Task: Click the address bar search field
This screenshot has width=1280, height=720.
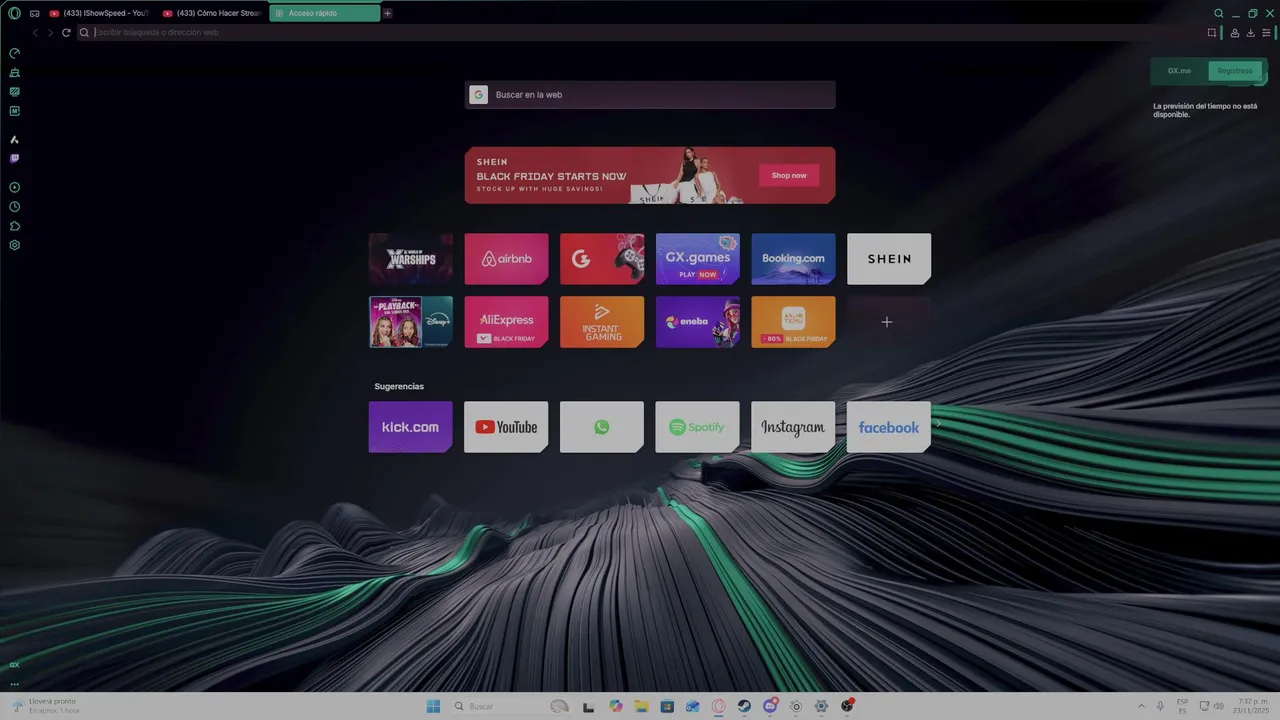Action: pyautogui.click(x=640, y=32)
